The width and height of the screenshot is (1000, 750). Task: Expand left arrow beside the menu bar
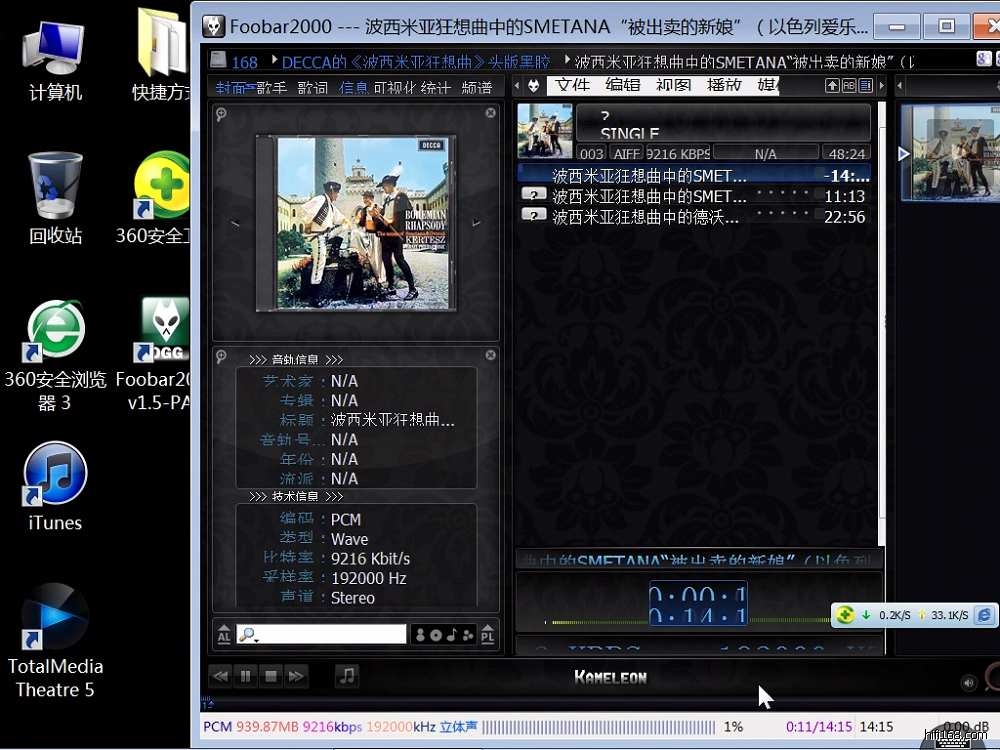tap(517, 87)
